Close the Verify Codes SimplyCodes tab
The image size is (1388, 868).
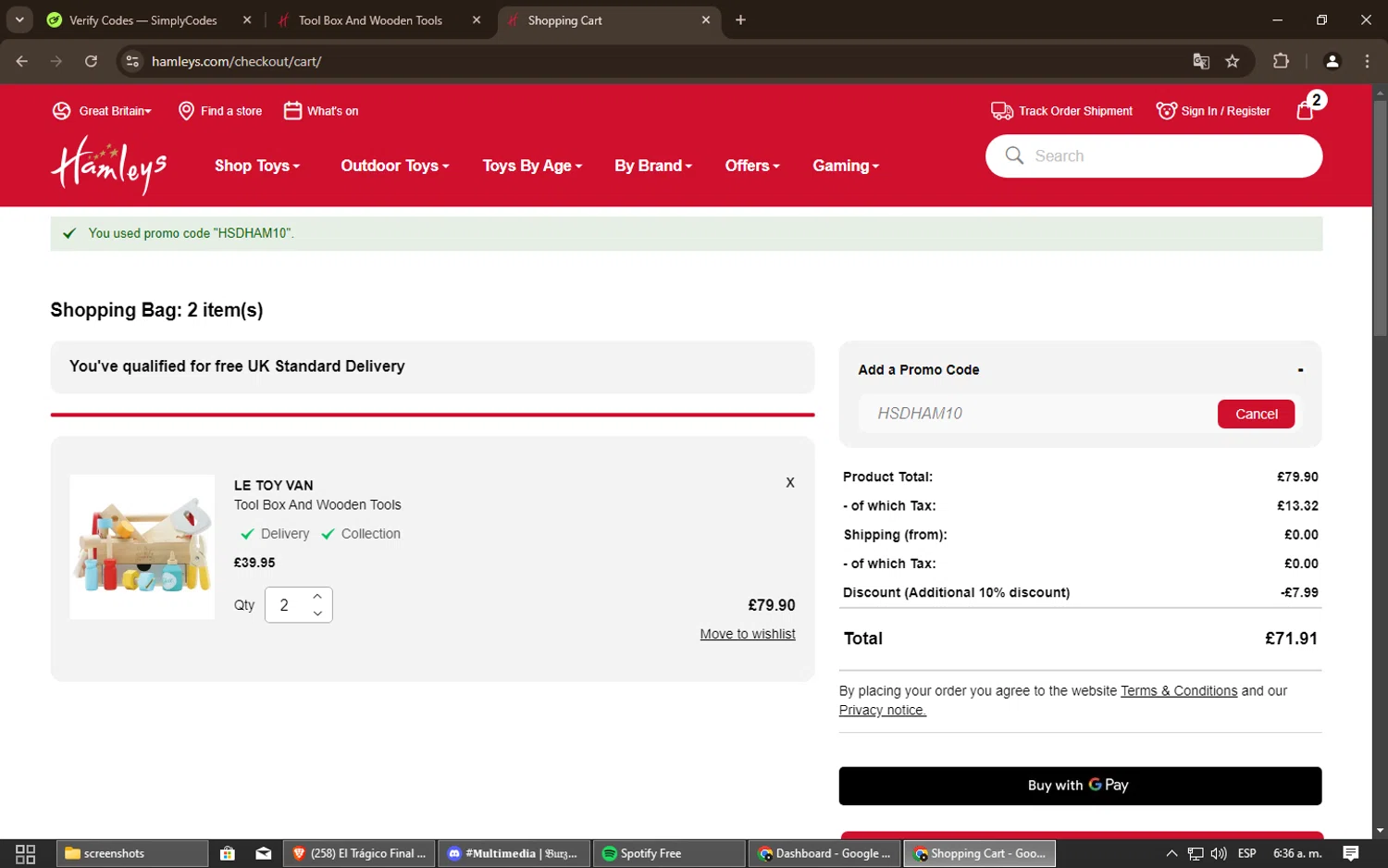click(x=247, y=19)
